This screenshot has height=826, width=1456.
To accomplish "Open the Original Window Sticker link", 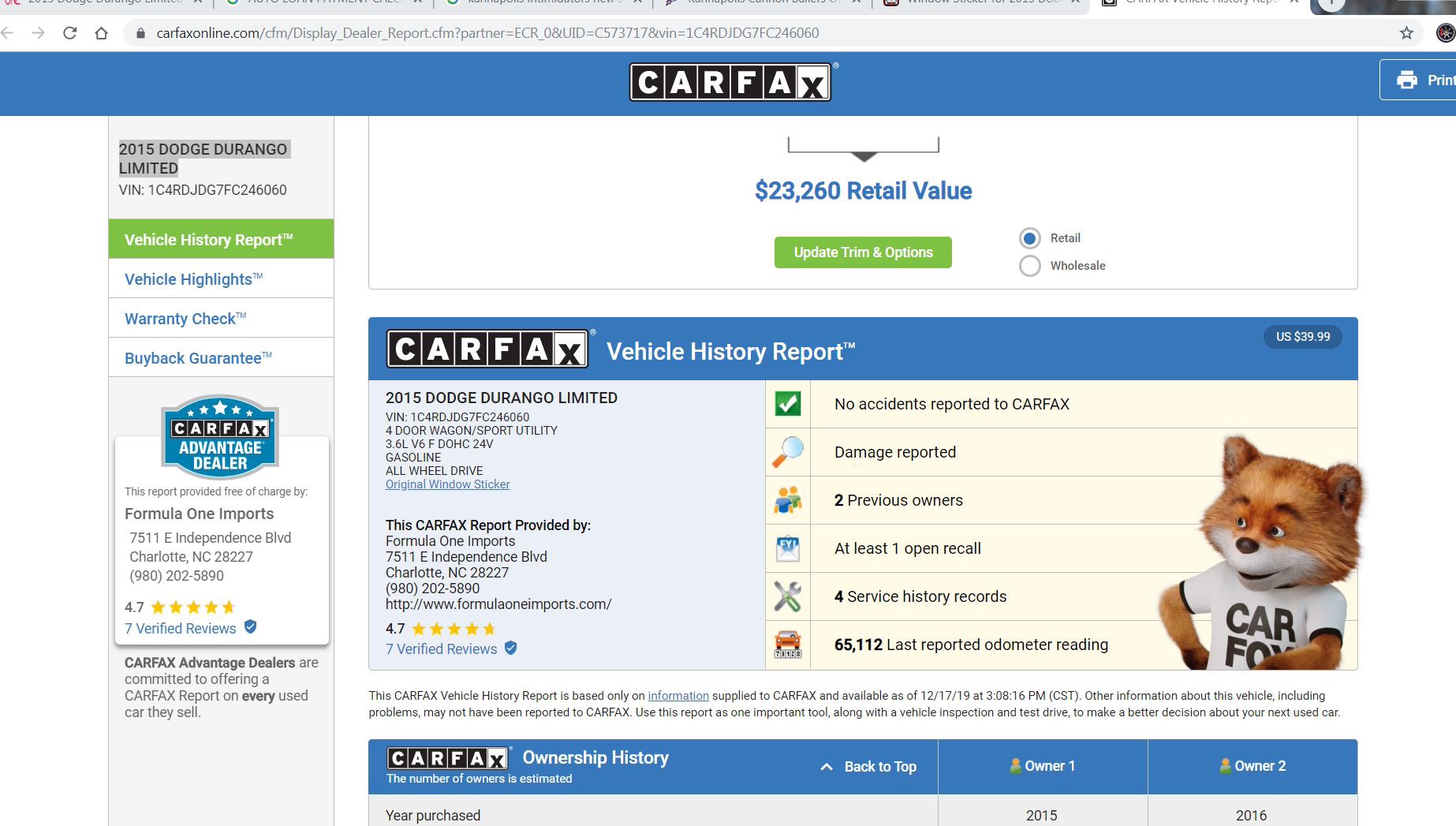I will pos(447,484).
